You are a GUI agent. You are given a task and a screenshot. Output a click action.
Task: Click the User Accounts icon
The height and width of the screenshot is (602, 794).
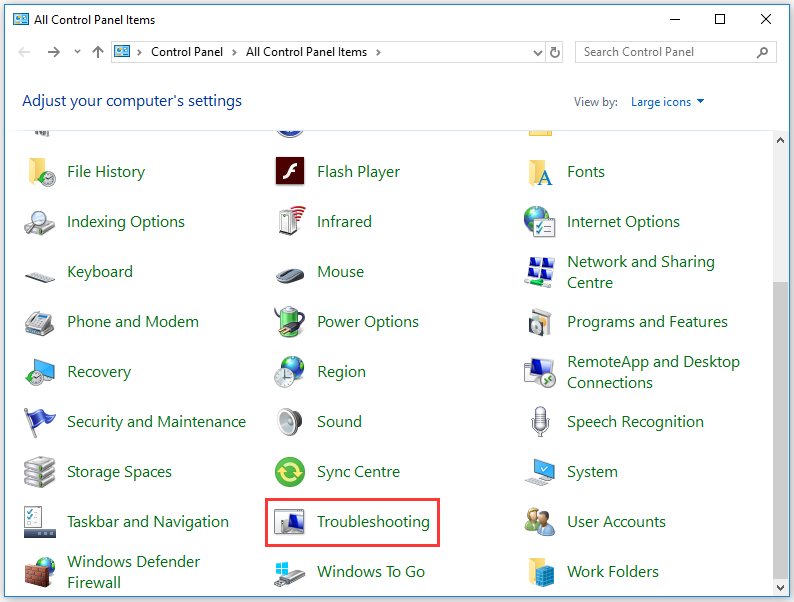539,522
